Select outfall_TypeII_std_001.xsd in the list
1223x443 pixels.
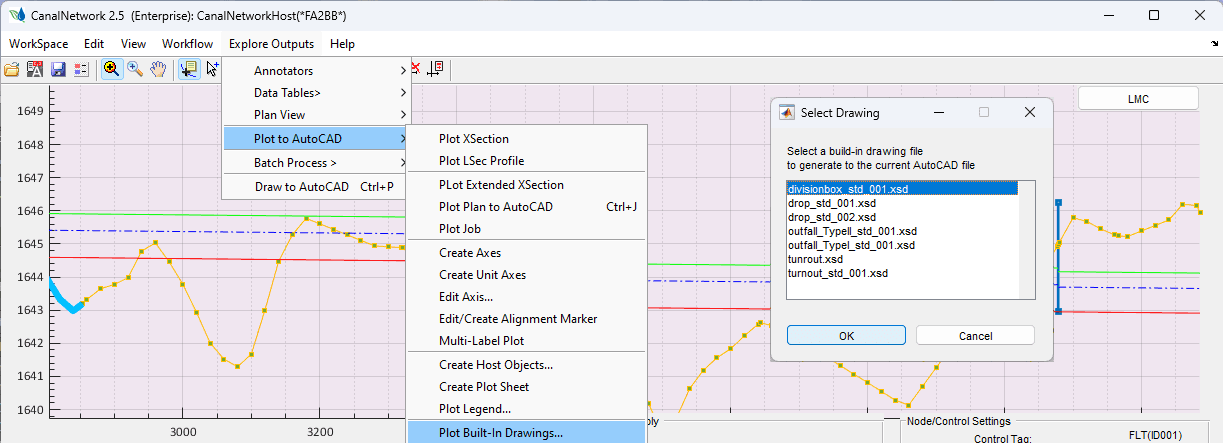[902, 230]
